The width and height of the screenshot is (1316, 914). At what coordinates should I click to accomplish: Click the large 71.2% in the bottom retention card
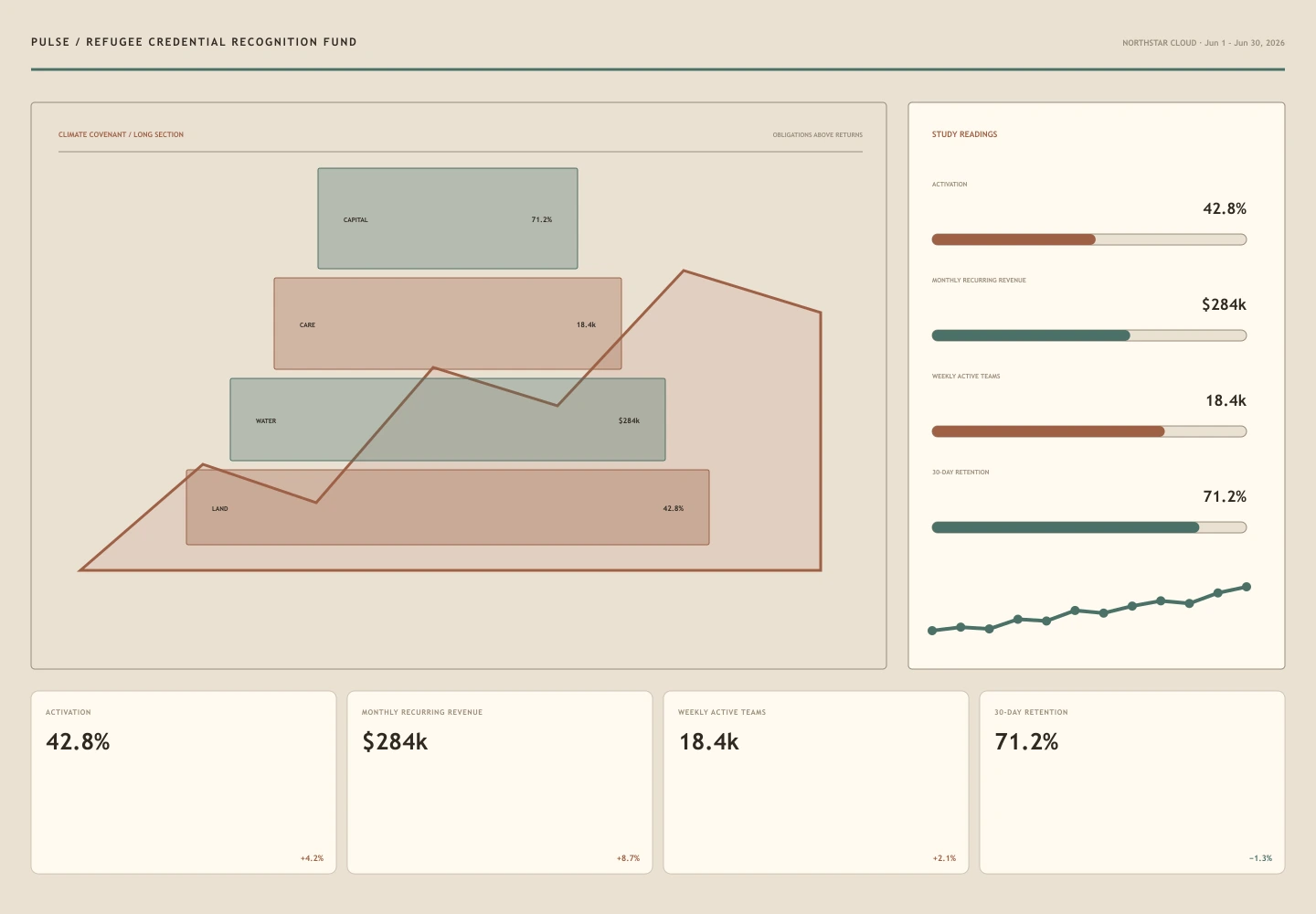(1026, 741)
